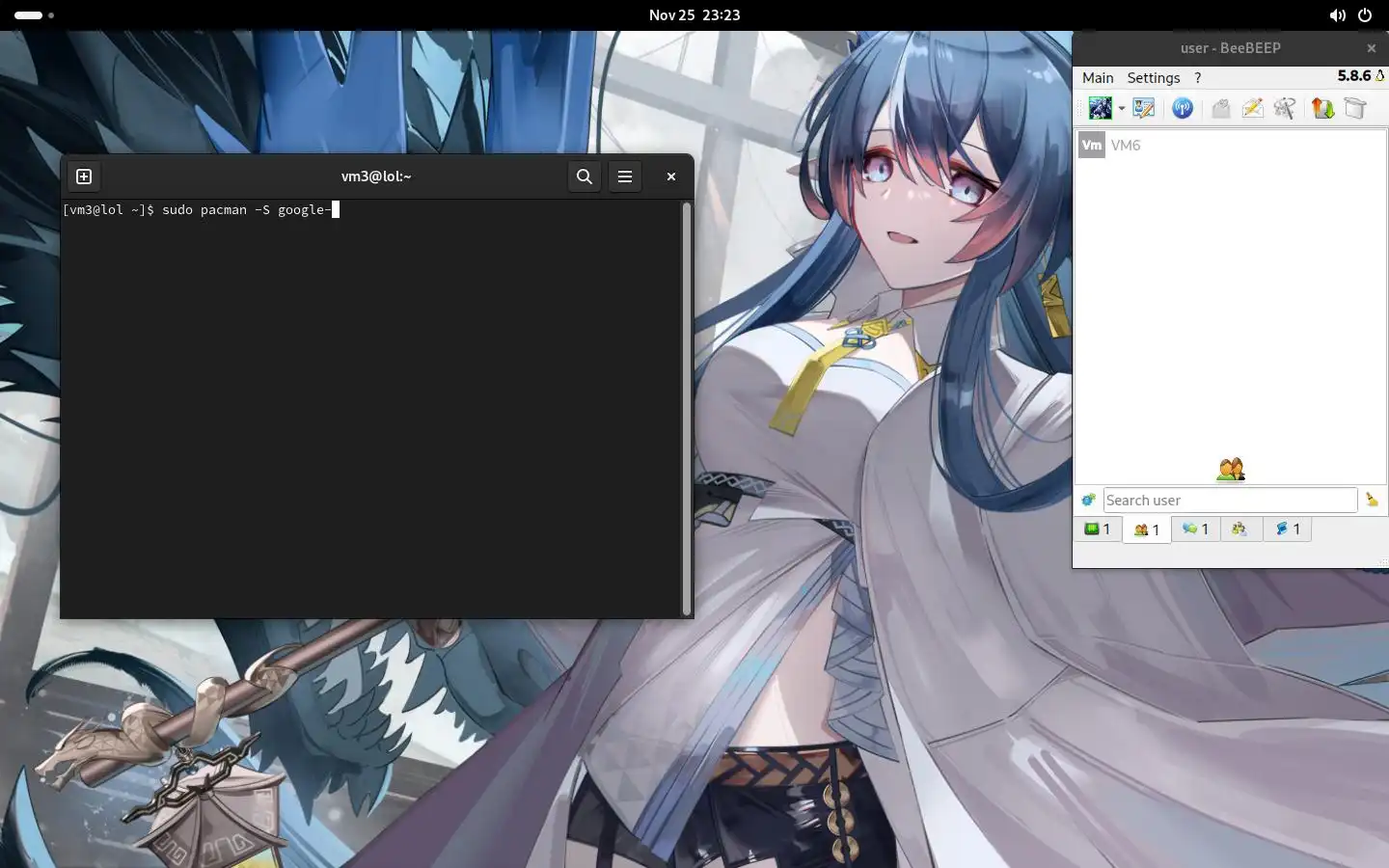Close the BeeBEEP window

[1372, 48]
